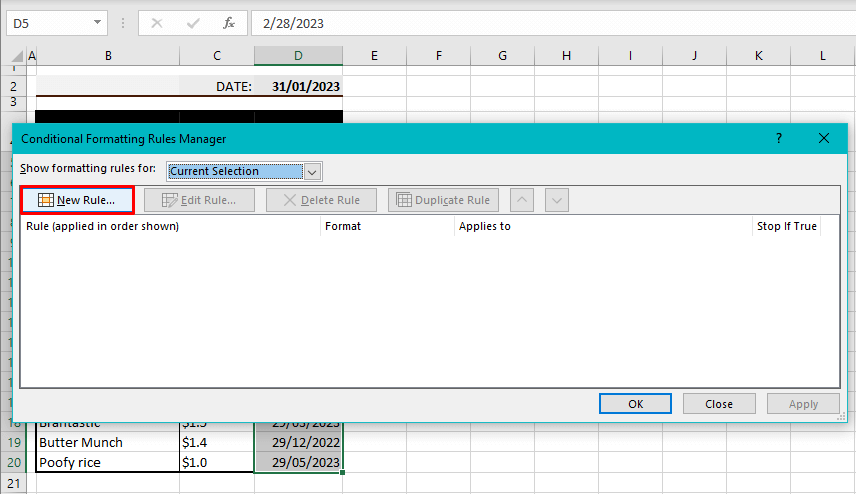Click the cell showing 31/01/2023
The image size is (856, 494).
click(x=298, y=86)
